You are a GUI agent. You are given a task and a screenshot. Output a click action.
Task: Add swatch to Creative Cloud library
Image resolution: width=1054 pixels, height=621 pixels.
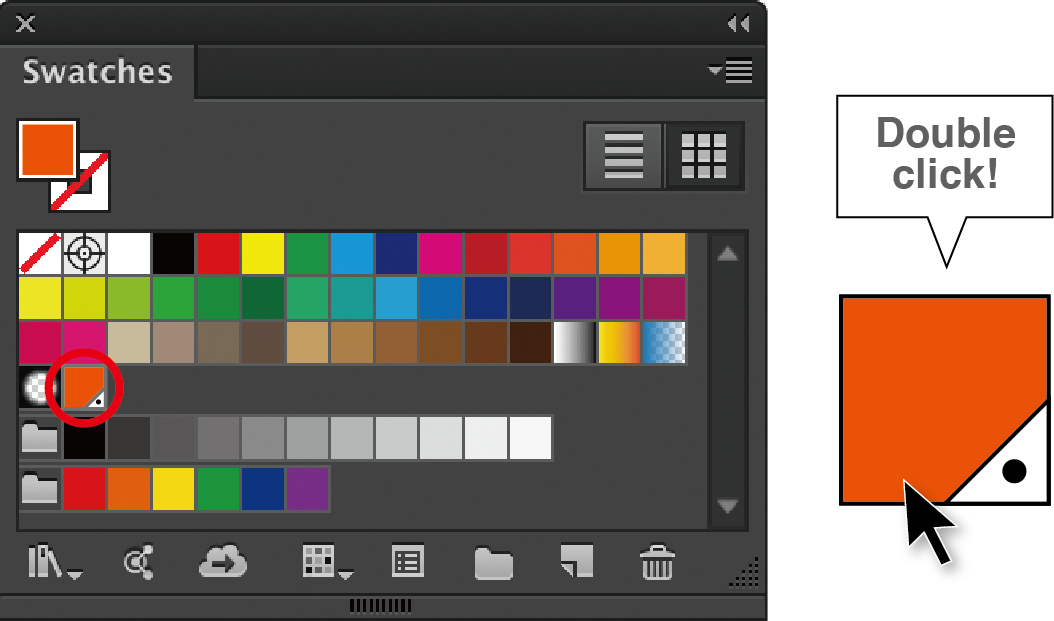[223, 564]
